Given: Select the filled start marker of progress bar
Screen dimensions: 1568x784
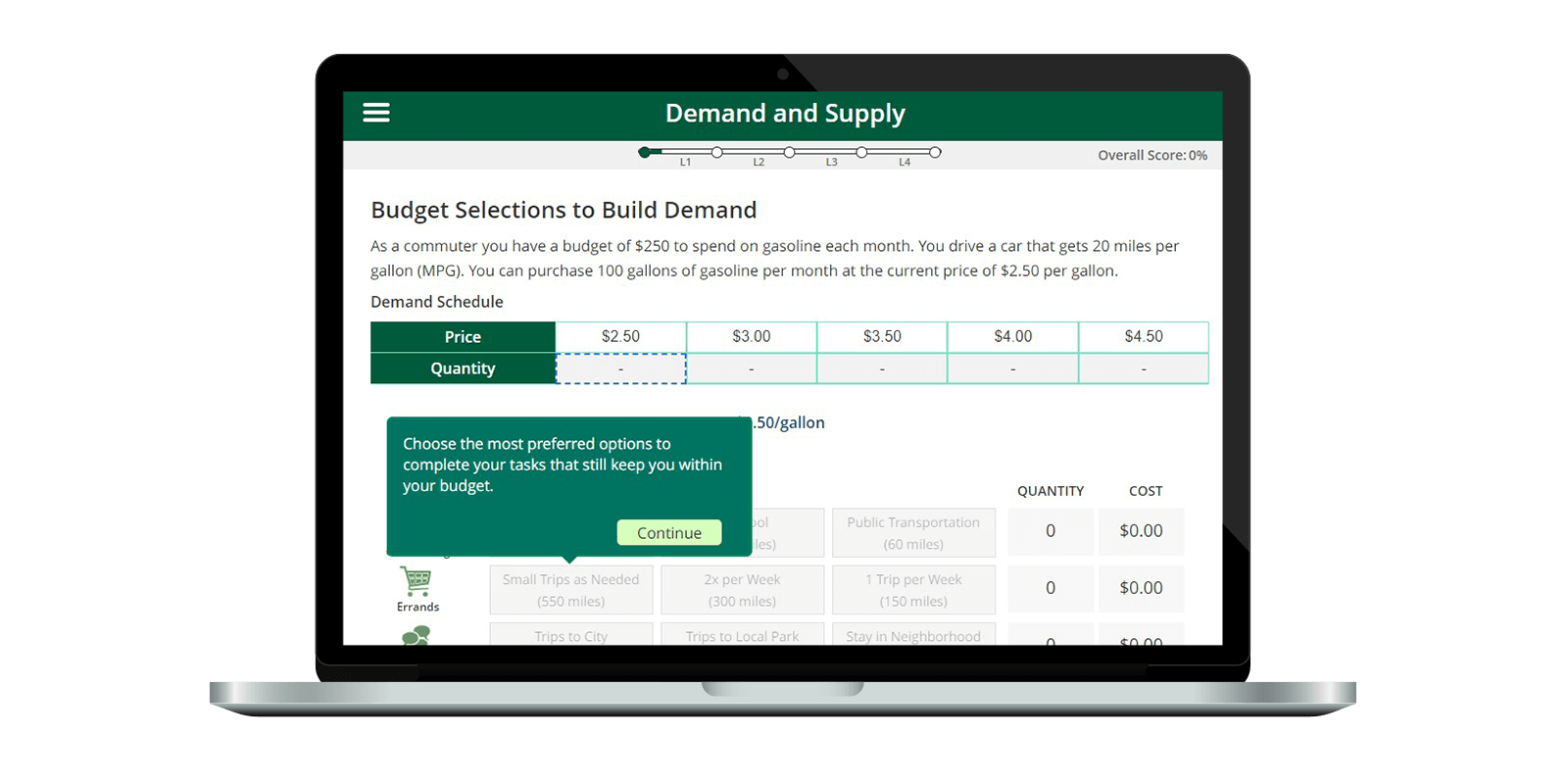Looking at the screenshot, I should [644, 152].
